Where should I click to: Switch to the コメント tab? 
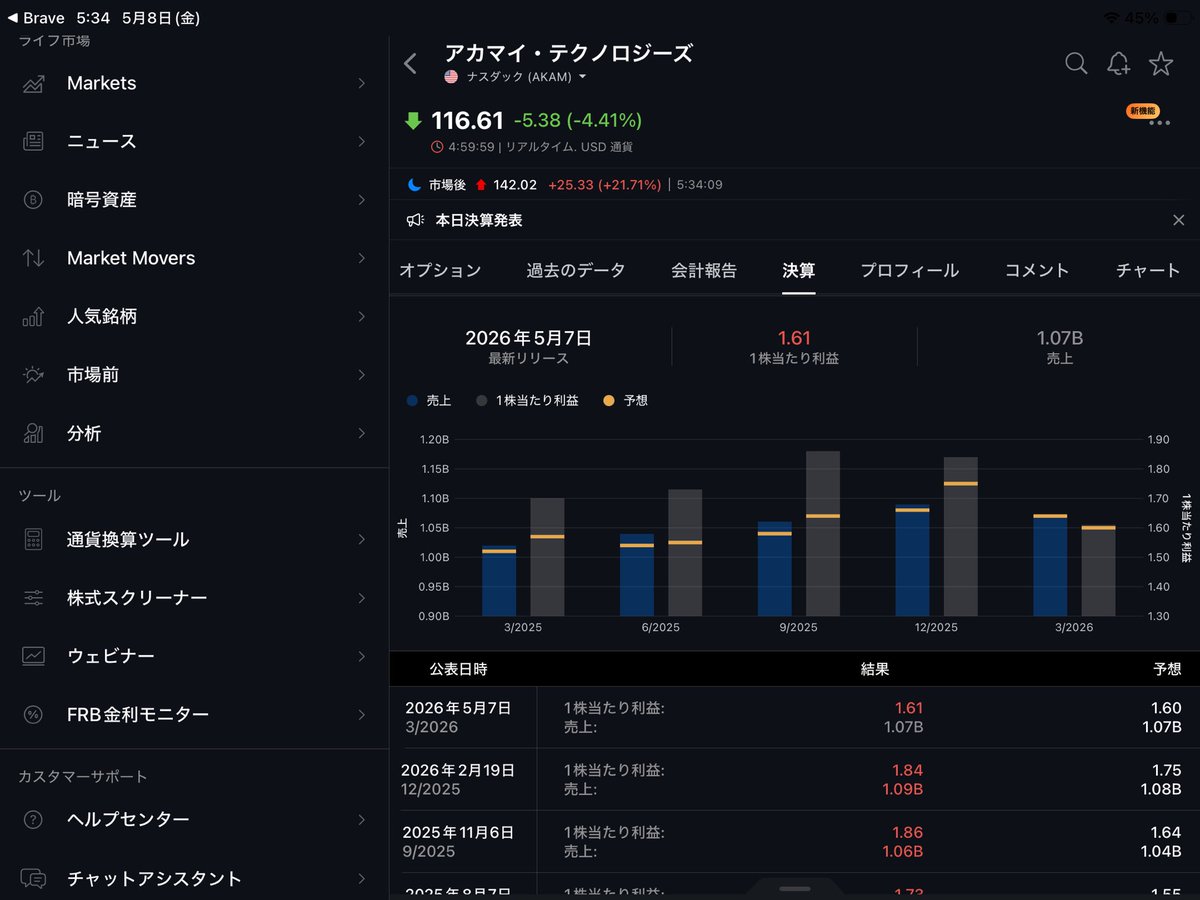coord(1037,270)
